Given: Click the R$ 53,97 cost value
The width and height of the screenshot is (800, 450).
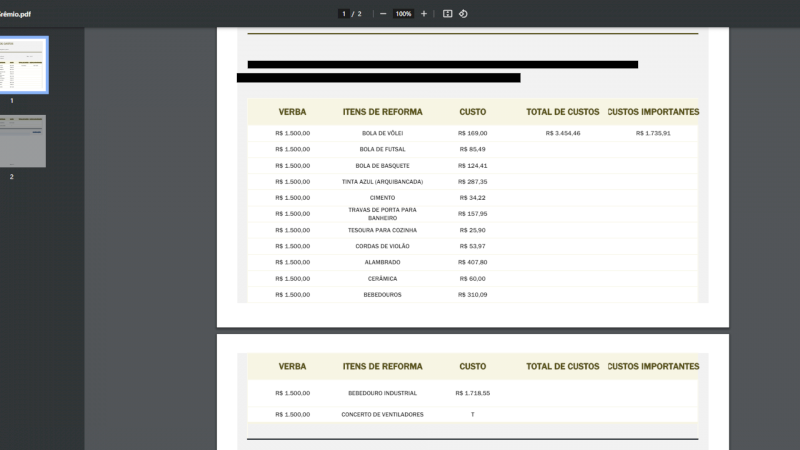Looking at the screenshot, I should click(472, 246).
